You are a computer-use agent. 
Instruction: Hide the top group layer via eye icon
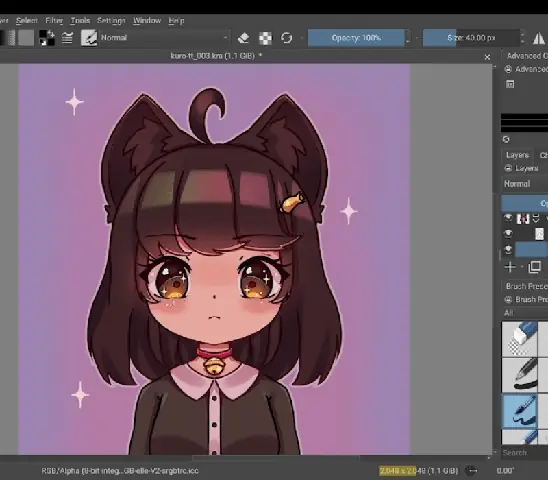[x=508, y=218]
